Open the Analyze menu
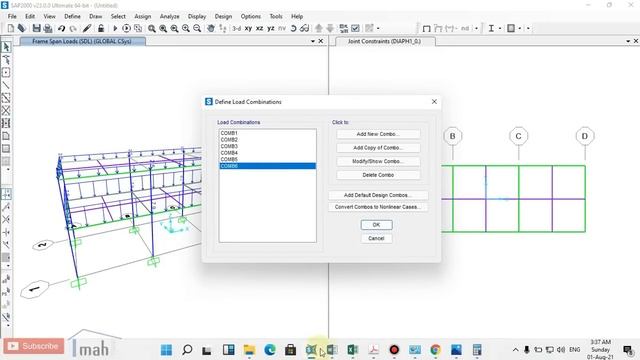 [169, 16]
